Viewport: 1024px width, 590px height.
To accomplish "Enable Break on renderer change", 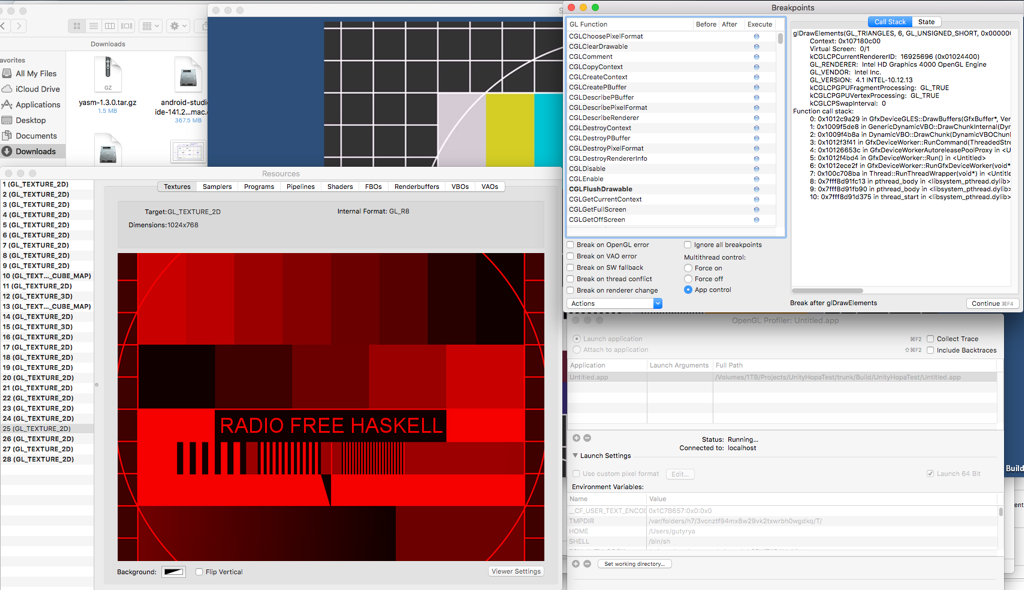I will point(570,290).
